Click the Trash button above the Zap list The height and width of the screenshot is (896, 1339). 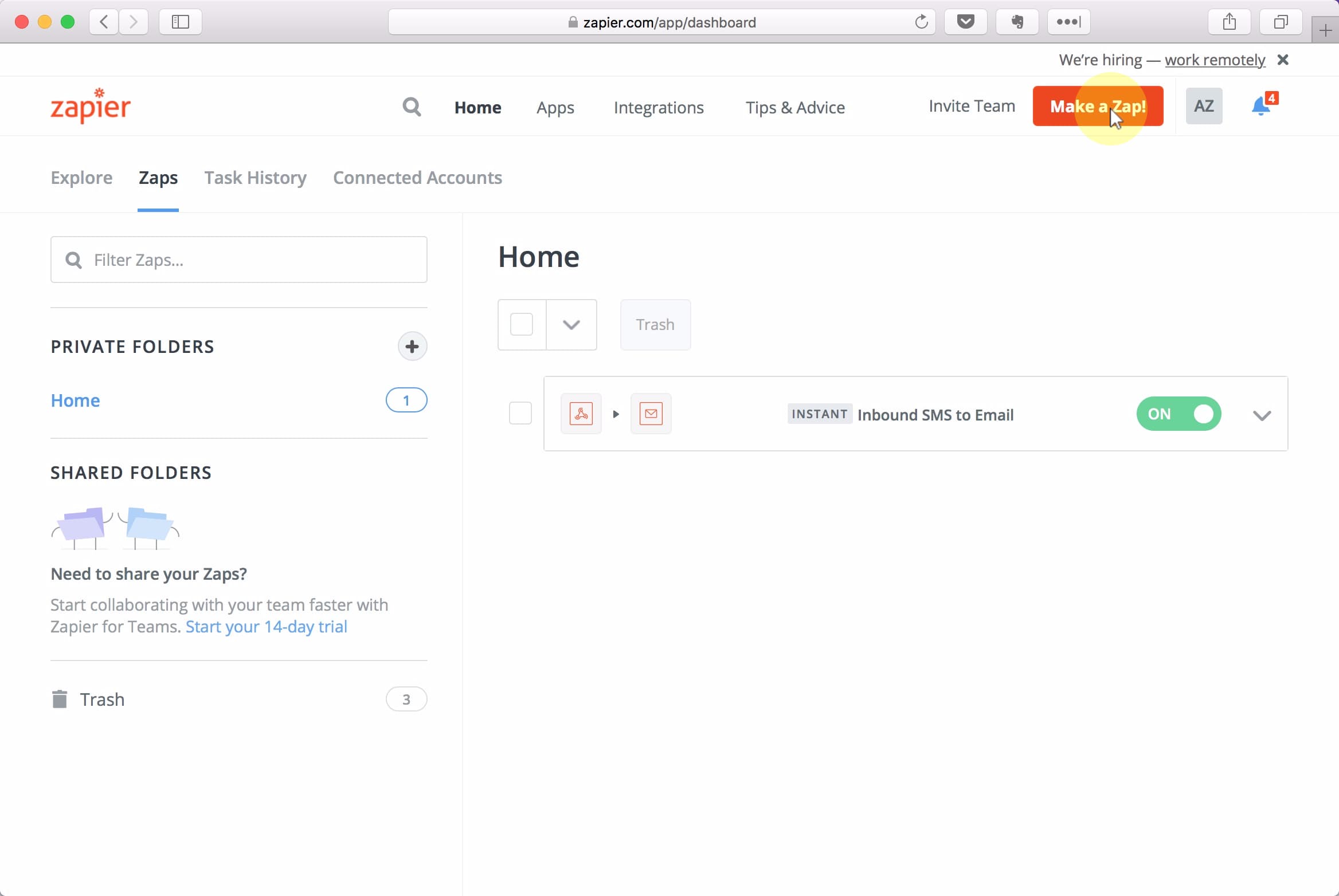coord(655,324)
